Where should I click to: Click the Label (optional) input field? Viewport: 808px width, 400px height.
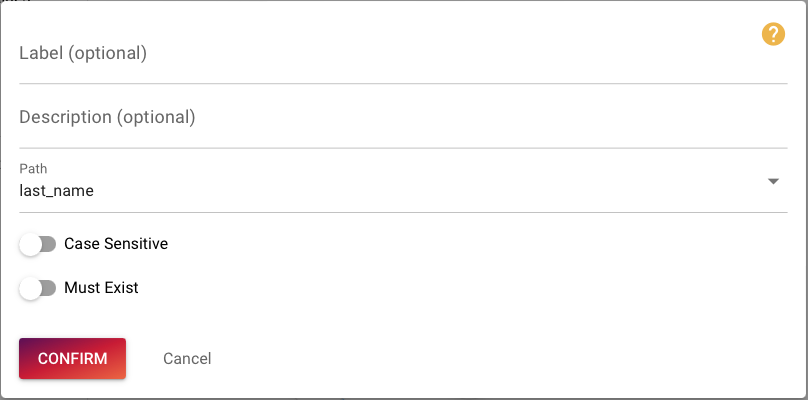coord(403,54)
